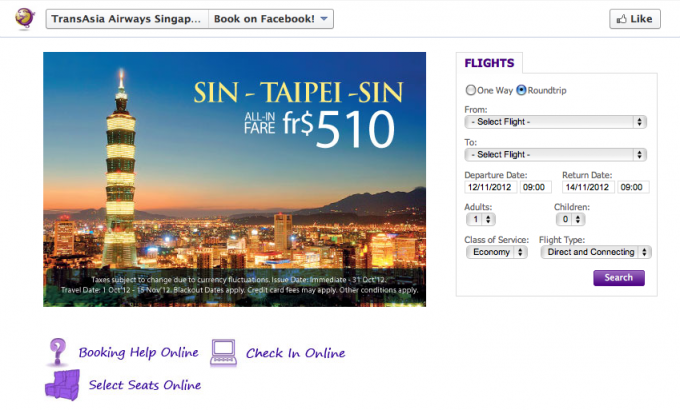Open the Children count dropdown
Image resolution: width=680 pixels, height=410 pixels.
[x=571, y=220]
